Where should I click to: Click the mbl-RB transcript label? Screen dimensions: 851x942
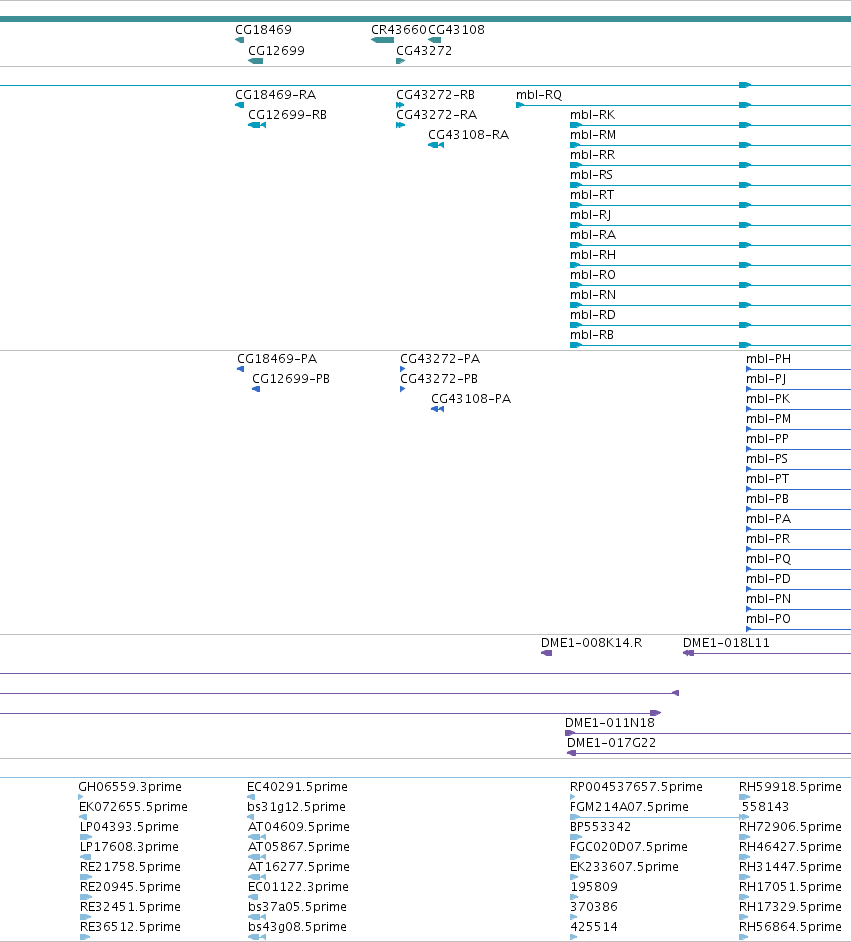click(592, 335)
